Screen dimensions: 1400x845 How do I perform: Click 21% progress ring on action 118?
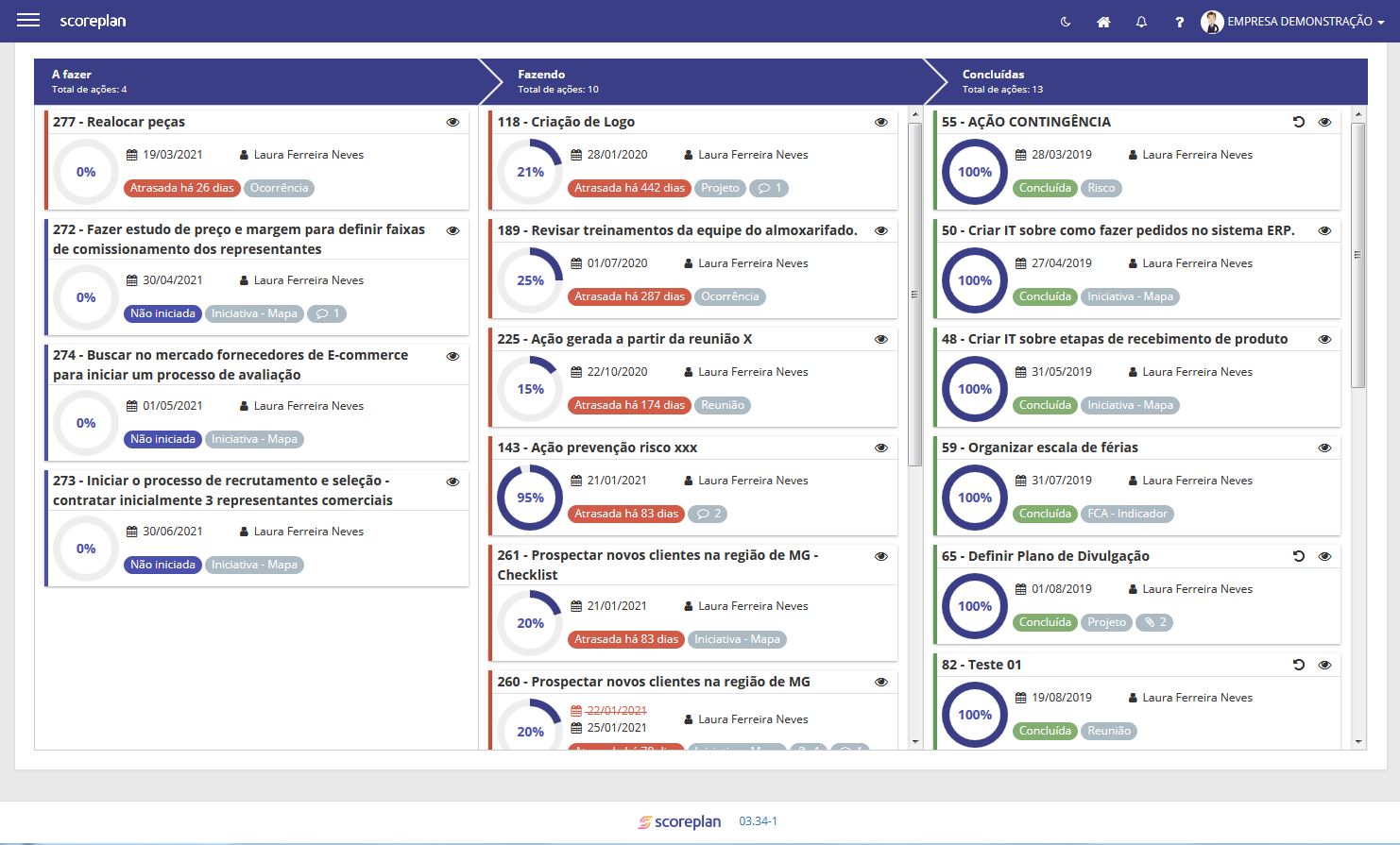click(x=530, y=172)
